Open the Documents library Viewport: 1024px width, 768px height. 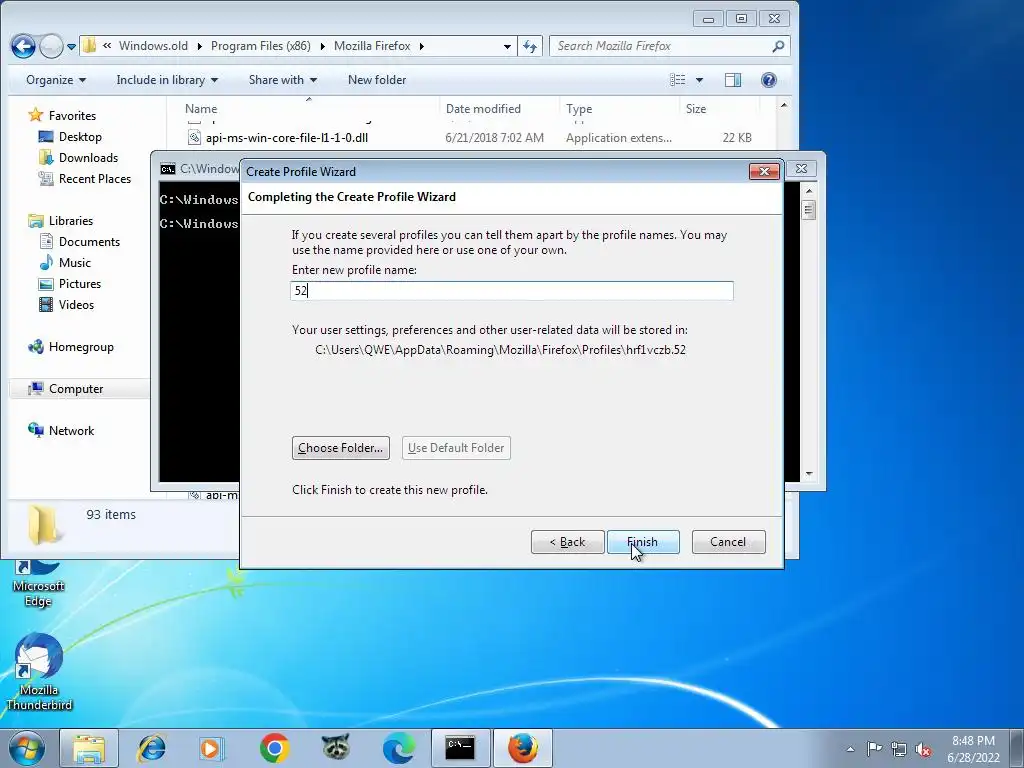tap(89, 242)
